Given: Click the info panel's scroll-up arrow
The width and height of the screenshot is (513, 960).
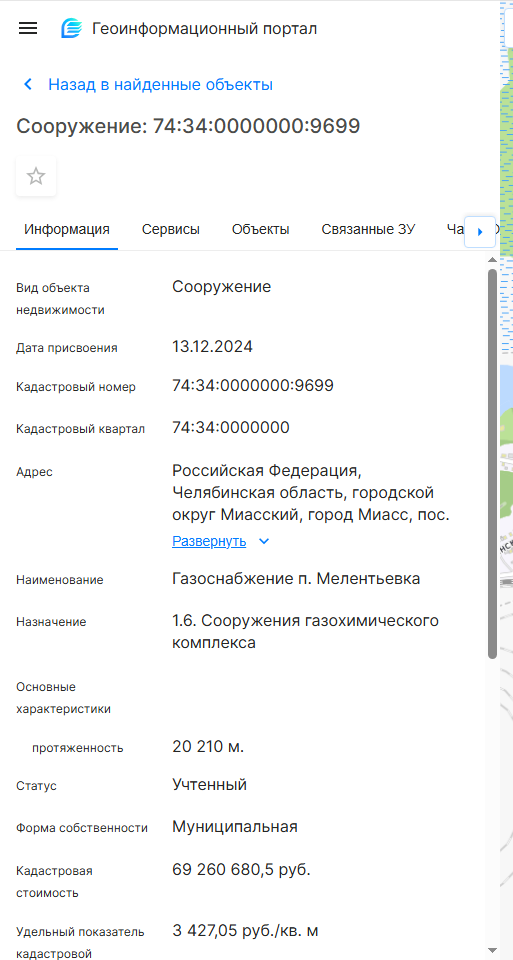Looking at the screenshot, I should (x=492, y=260).
